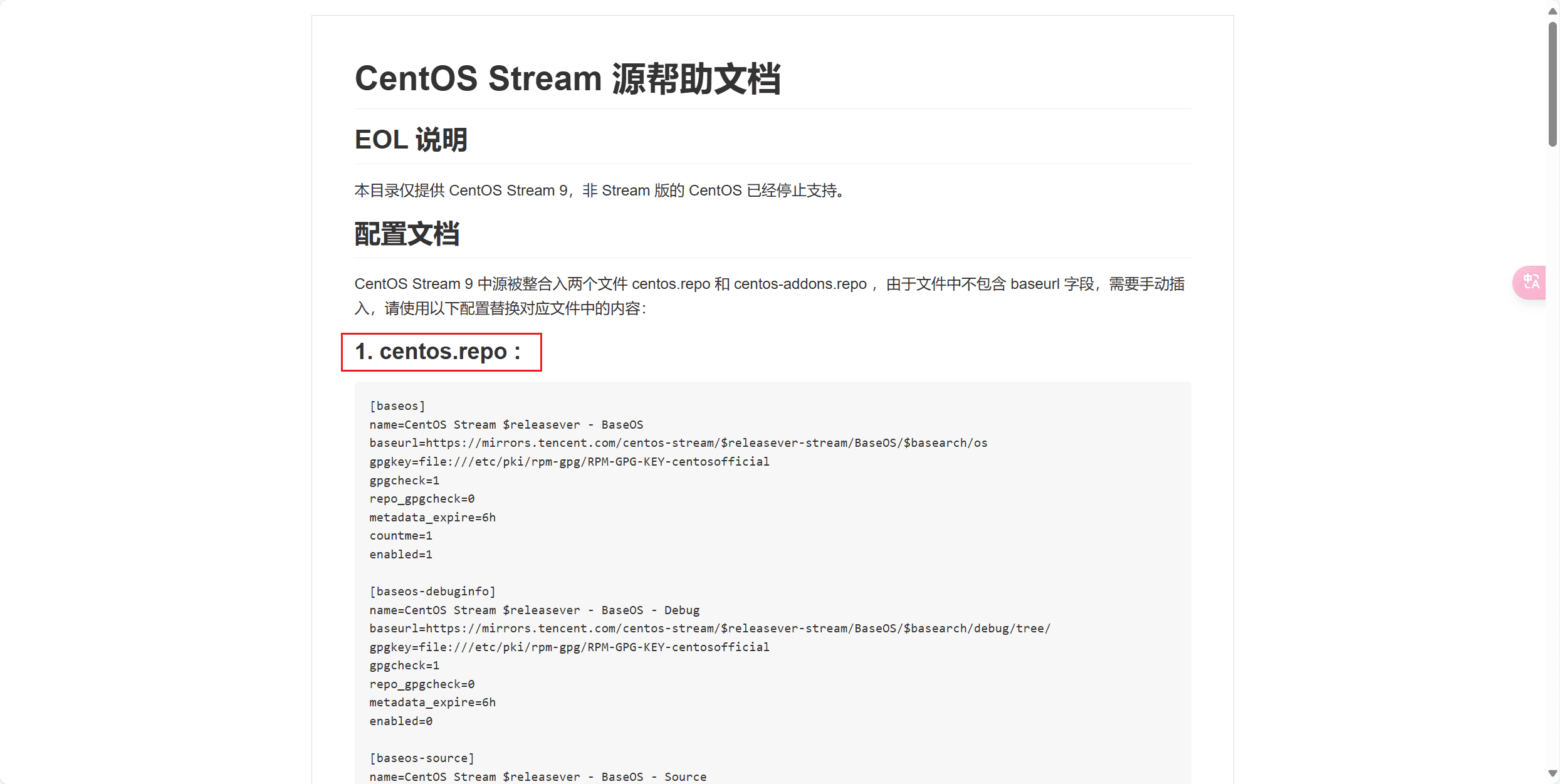Click the '1. centos.repo :' heading
The width and height of the screenshot is (1560, 784).
(439, 352)
